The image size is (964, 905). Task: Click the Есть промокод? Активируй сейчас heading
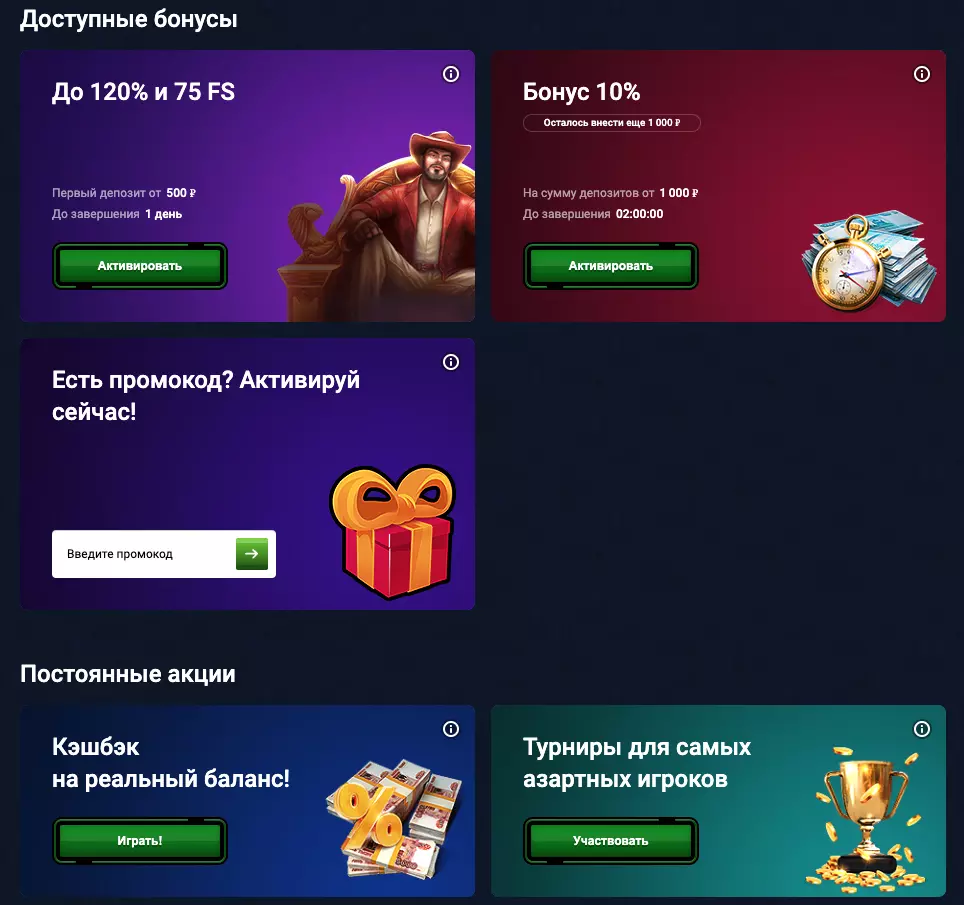click(205, 396)
